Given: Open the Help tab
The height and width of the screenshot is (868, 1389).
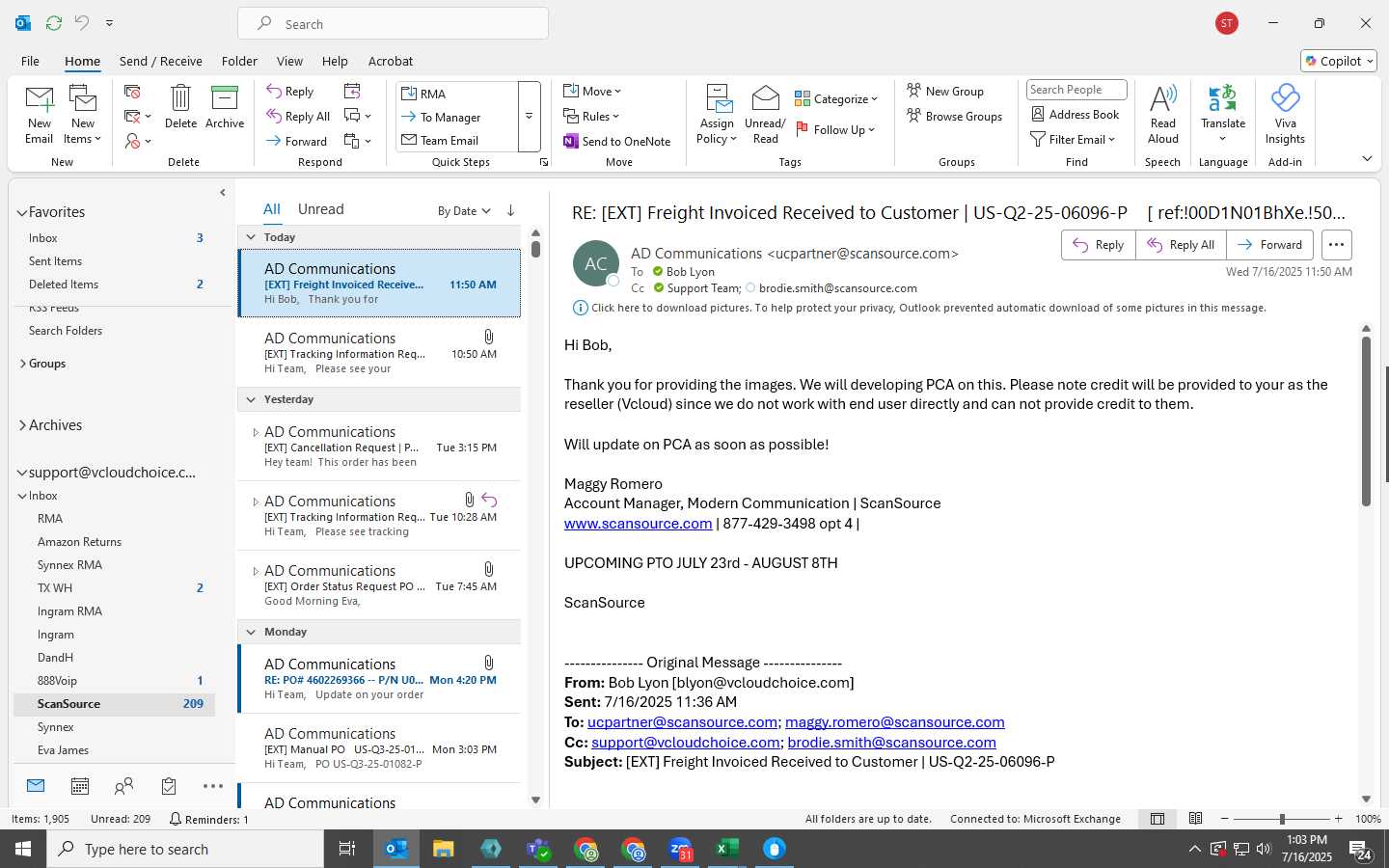Looking at the screenshot, I should tap(335, 61).
